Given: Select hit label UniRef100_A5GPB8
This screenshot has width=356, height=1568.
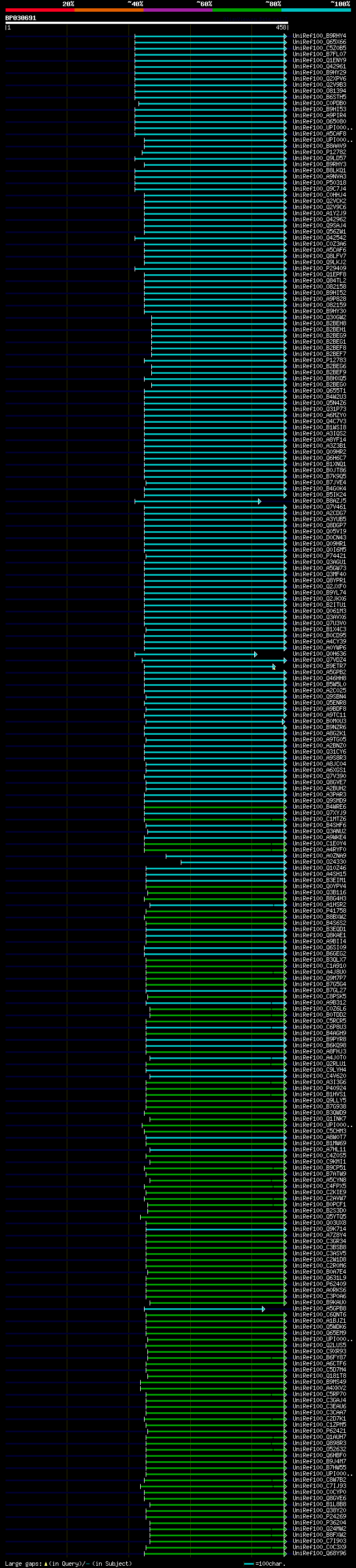Looking at the screenshot, I should [319, 1308].
